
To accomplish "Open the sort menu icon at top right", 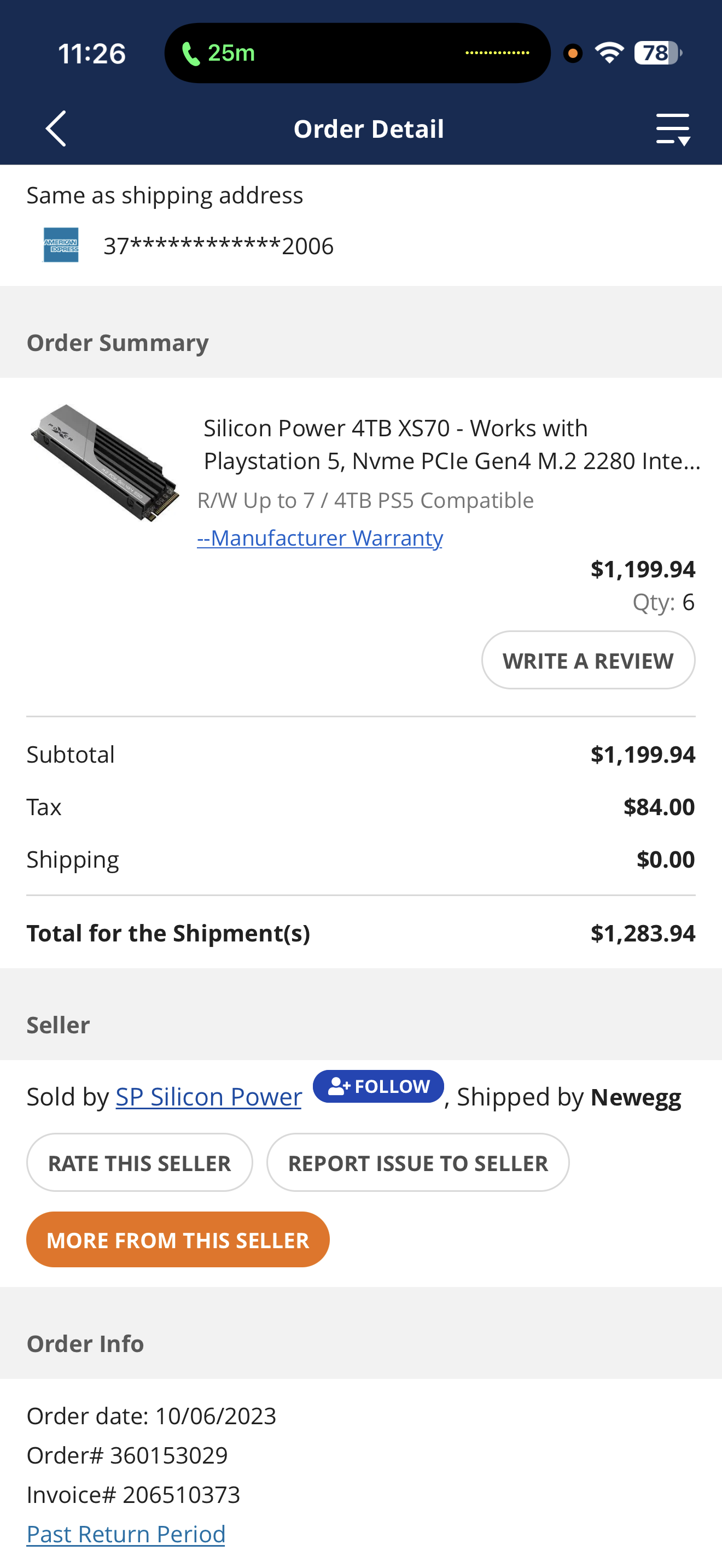I will pos(673,128).
